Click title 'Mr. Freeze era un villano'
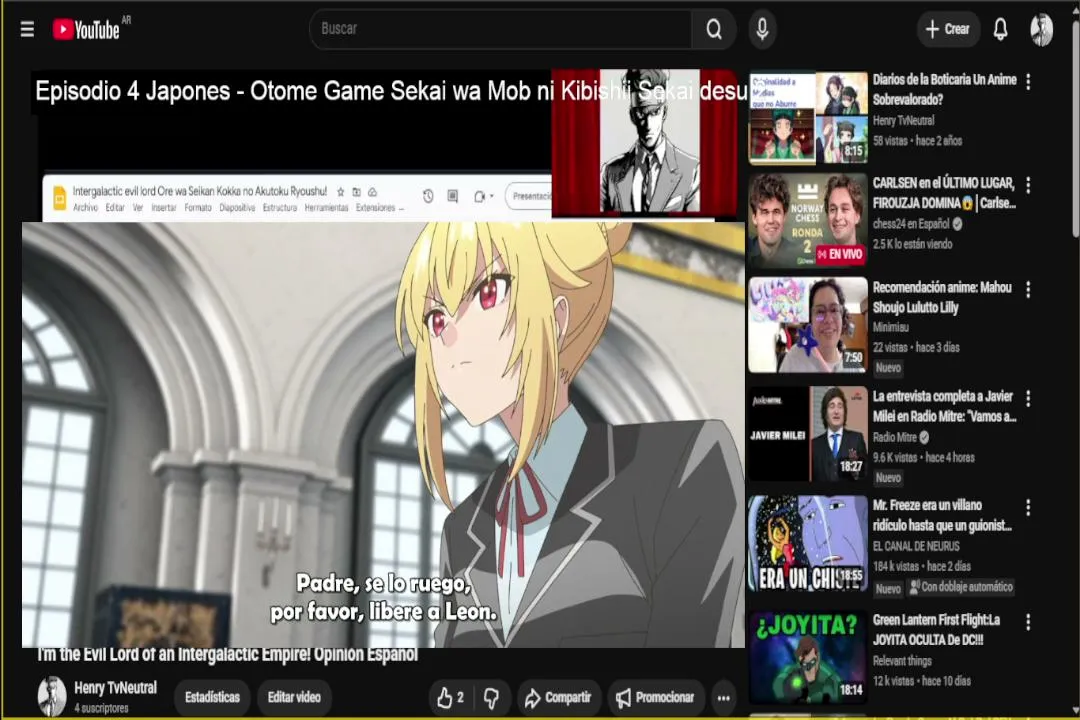Viewport: 1080px width, 720px height. tap(942, 515)
